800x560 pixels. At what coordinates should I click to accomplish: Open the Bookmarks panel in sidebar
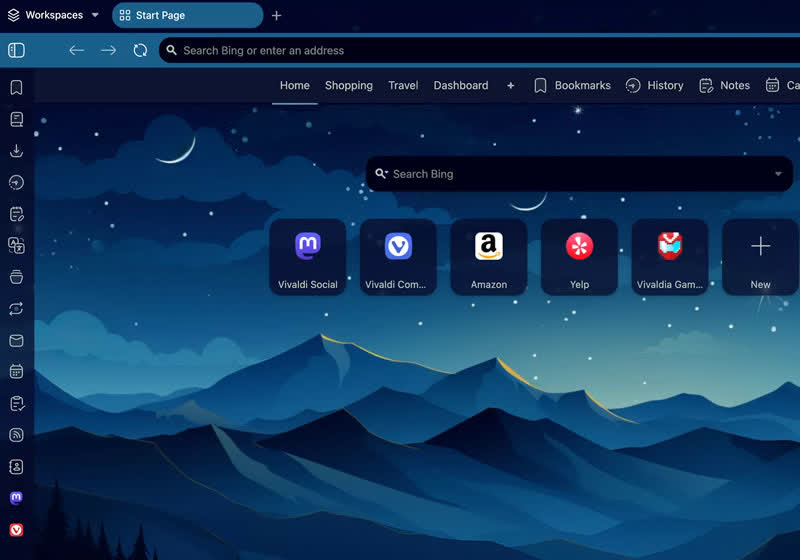coord(16,87)
